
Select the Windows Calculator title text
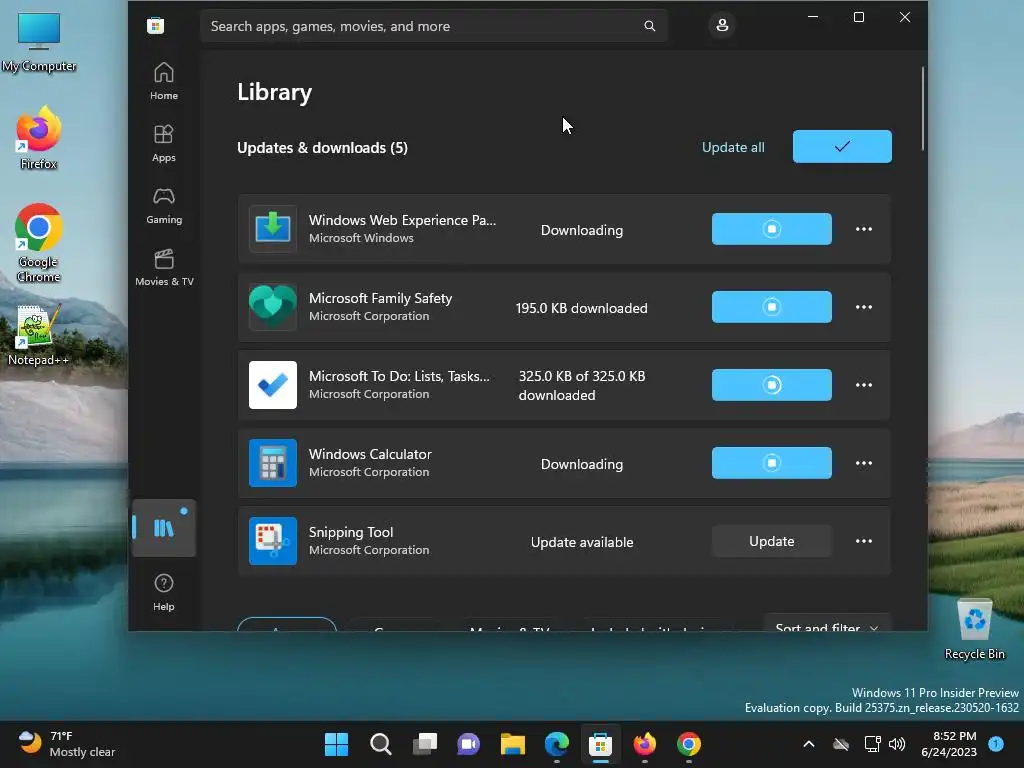coord(370,454)
